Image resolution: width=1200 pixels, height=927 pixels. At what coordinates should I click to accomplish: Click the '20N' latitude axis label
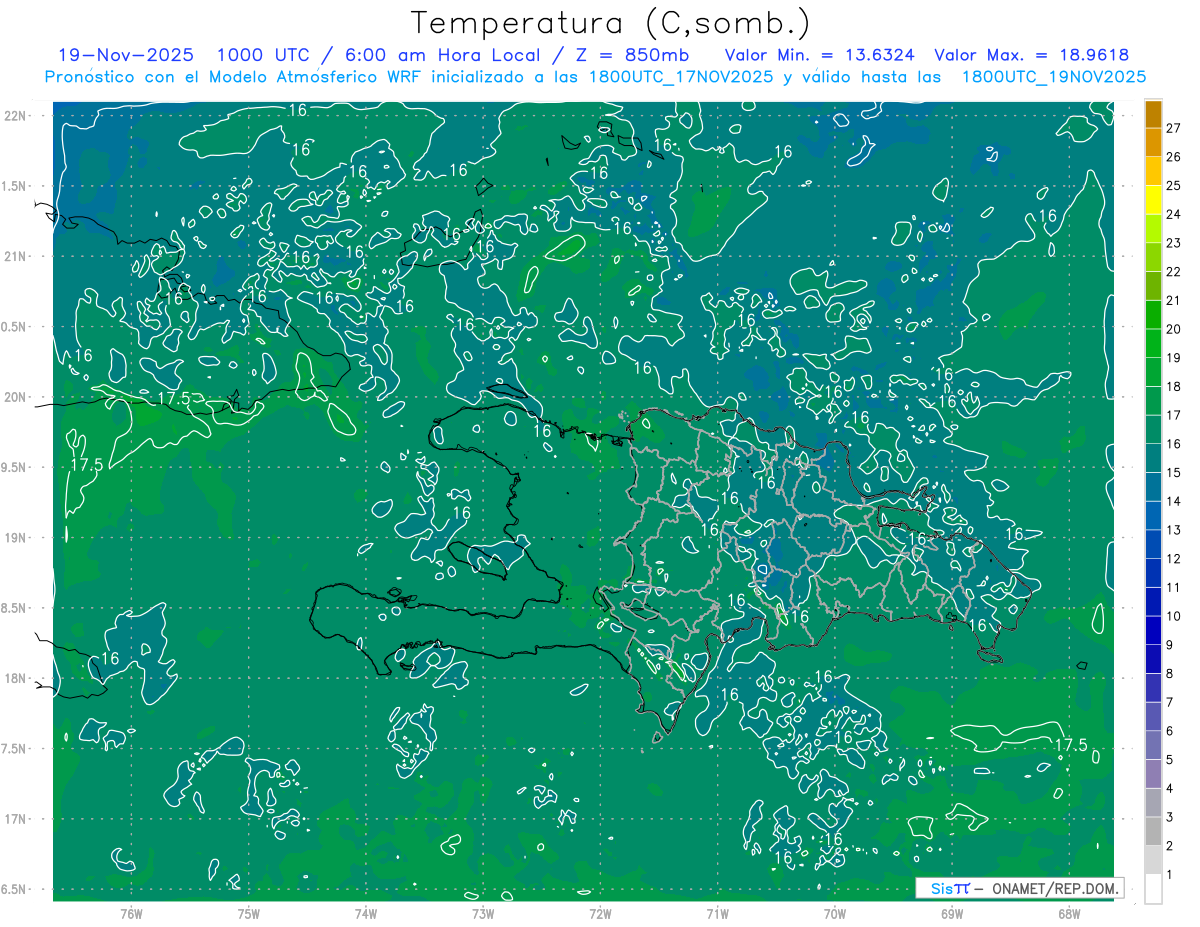[x=15, y=397]
